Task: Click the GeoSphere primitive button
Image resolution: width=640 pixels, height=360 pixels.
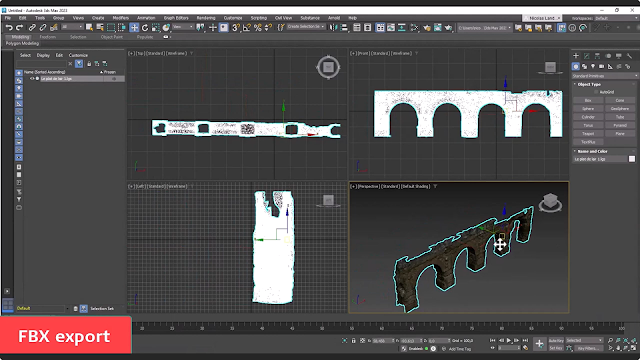Action: [x=620, y=109]
